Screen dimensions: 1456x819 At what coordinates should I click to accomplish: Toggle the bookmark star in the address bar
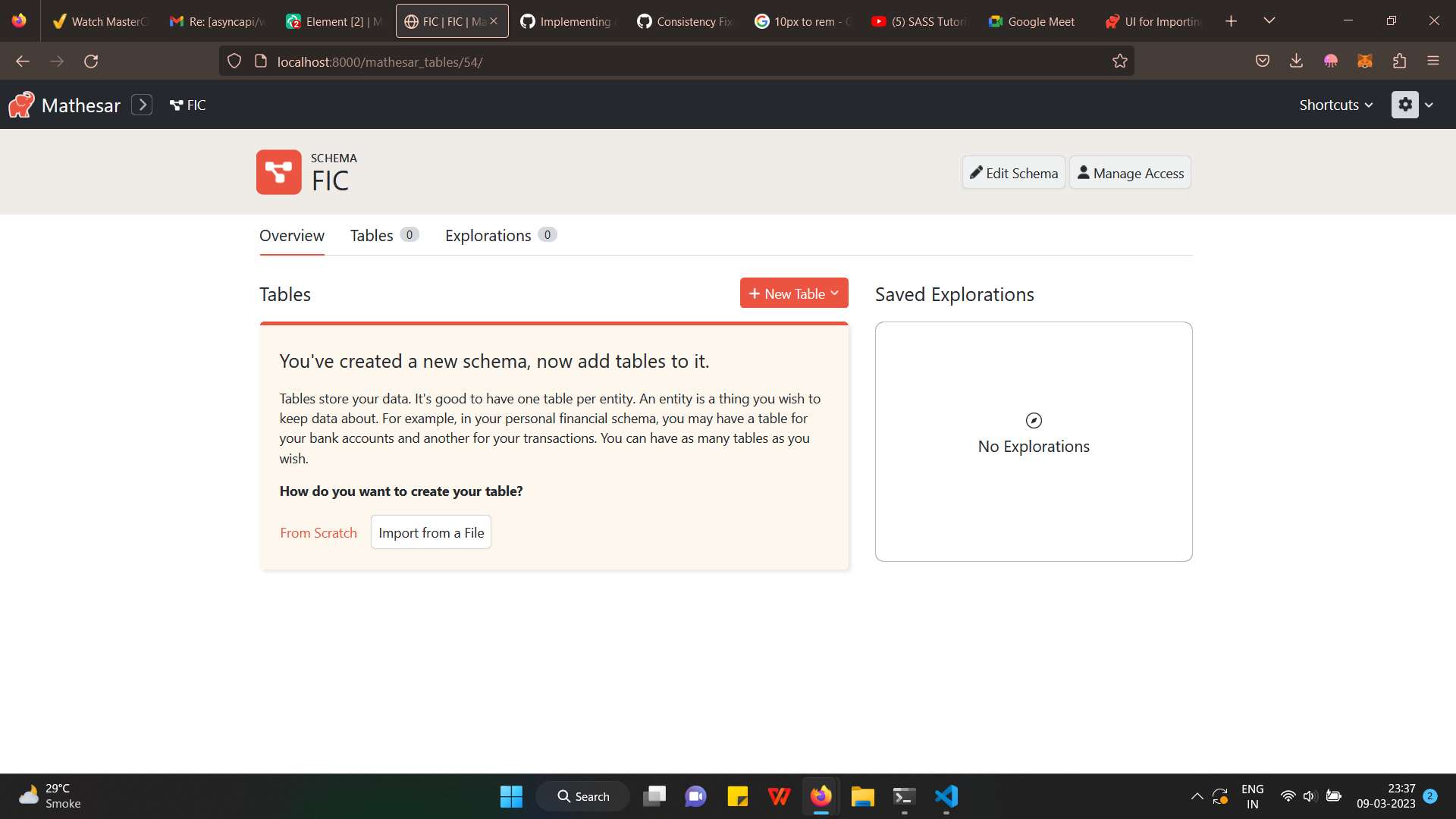pos(1120,61)
